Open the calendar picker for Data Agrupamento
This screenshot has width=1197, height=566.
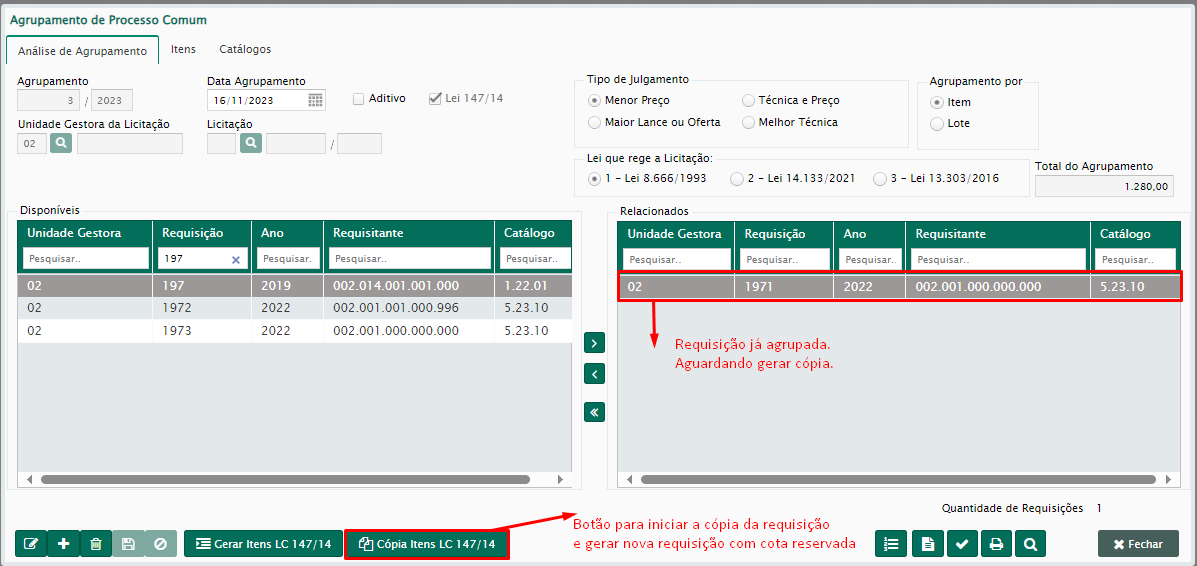(x=315, y=100)
